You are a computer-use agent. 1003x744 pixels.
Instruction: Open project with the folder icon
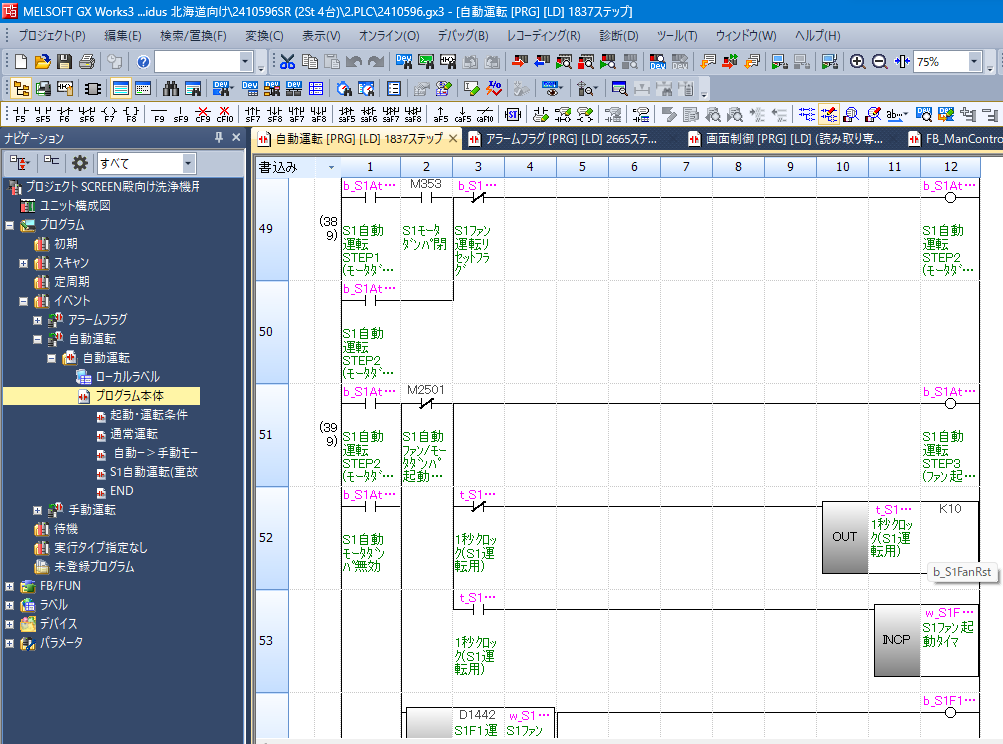coord(42,61)
